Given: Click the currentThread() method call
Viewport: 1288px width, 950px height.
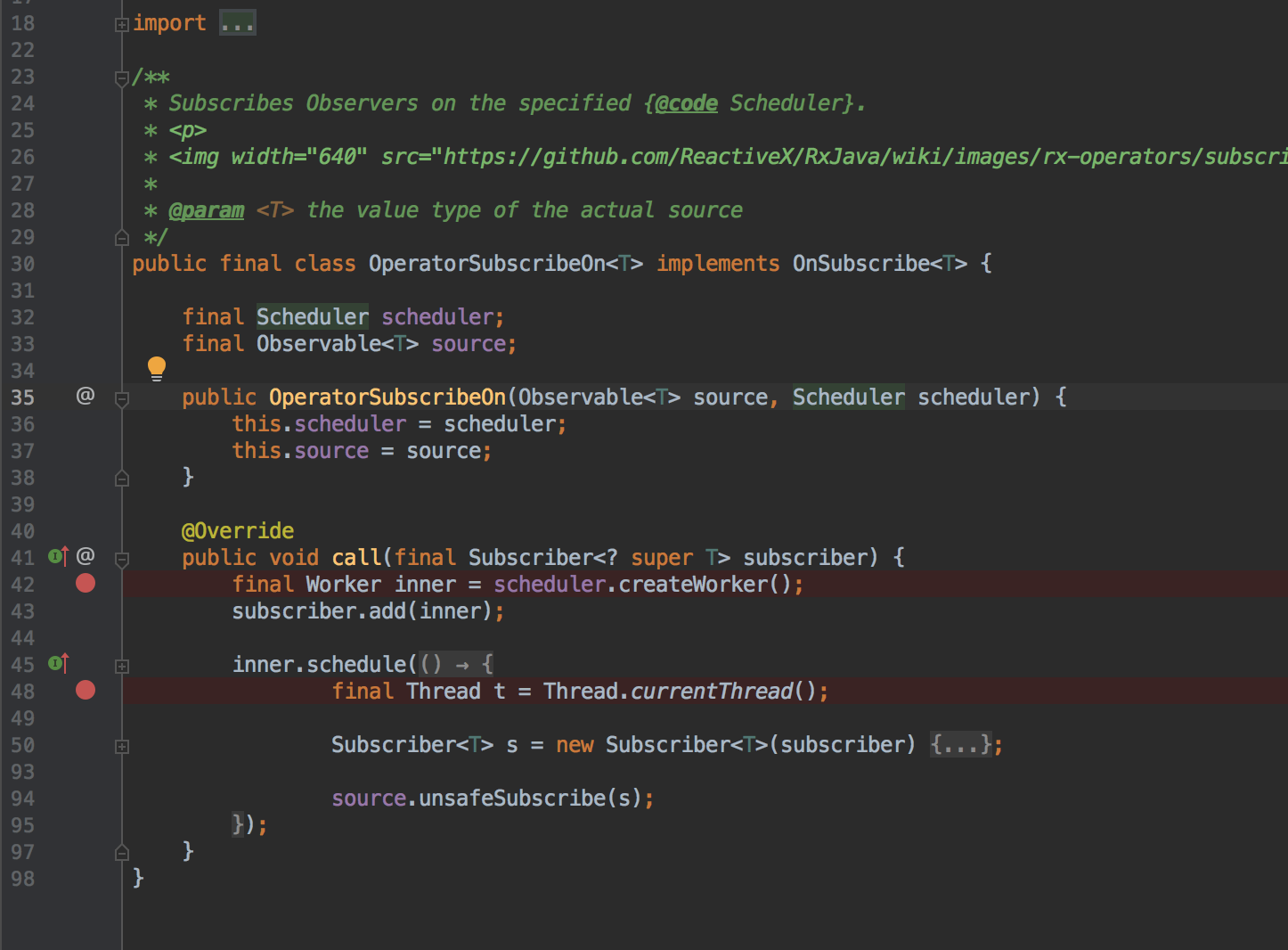Looking at the screenshot, I should (723, 692).
